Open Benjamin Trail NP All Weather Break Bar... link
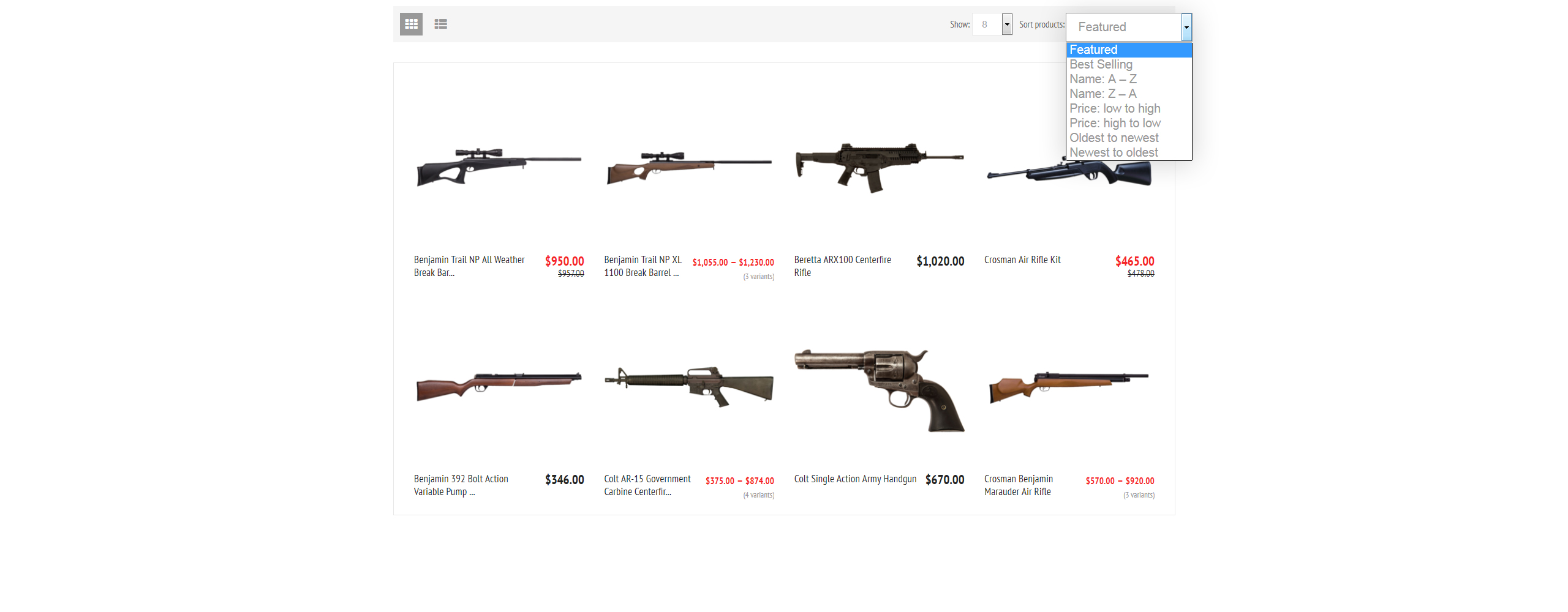Image resolution: width=1568 pixels, height=612 pixels. click(469, 266)
